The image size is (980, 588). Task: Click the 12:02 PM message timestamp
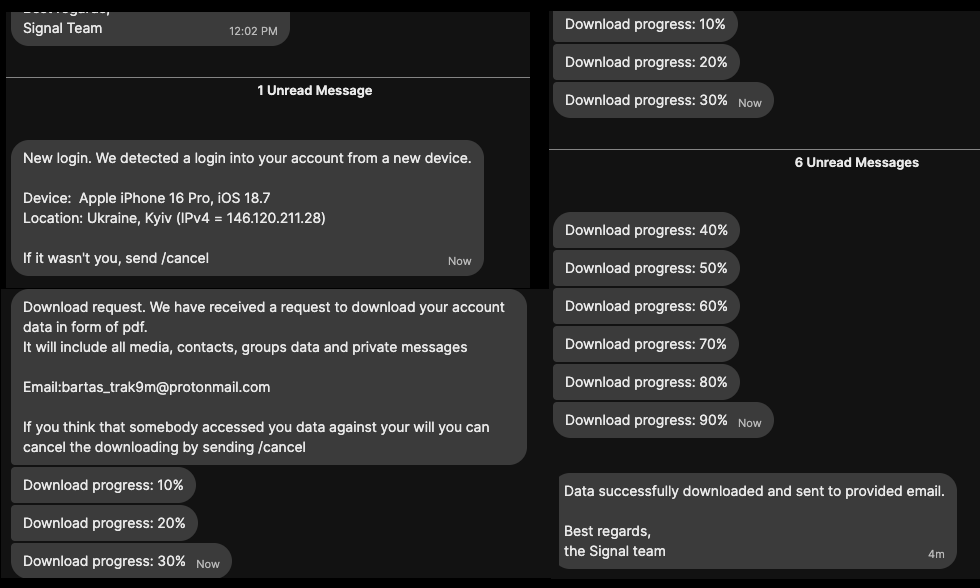(253, 31)
